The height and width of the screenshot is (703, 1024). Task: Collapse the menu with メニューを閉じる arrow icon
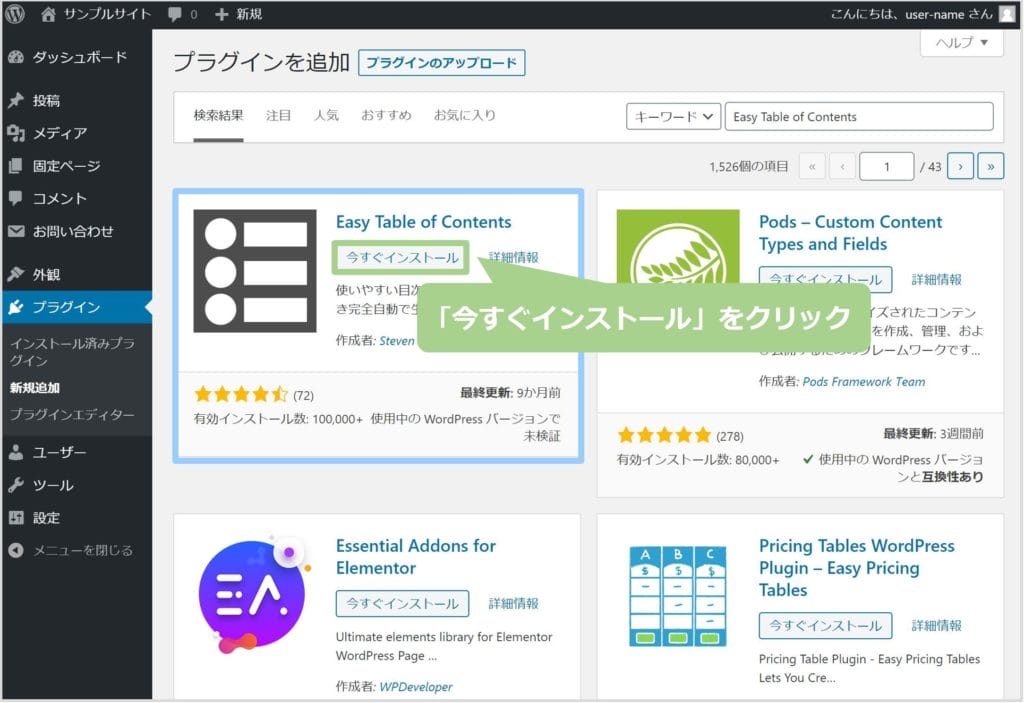16,551
